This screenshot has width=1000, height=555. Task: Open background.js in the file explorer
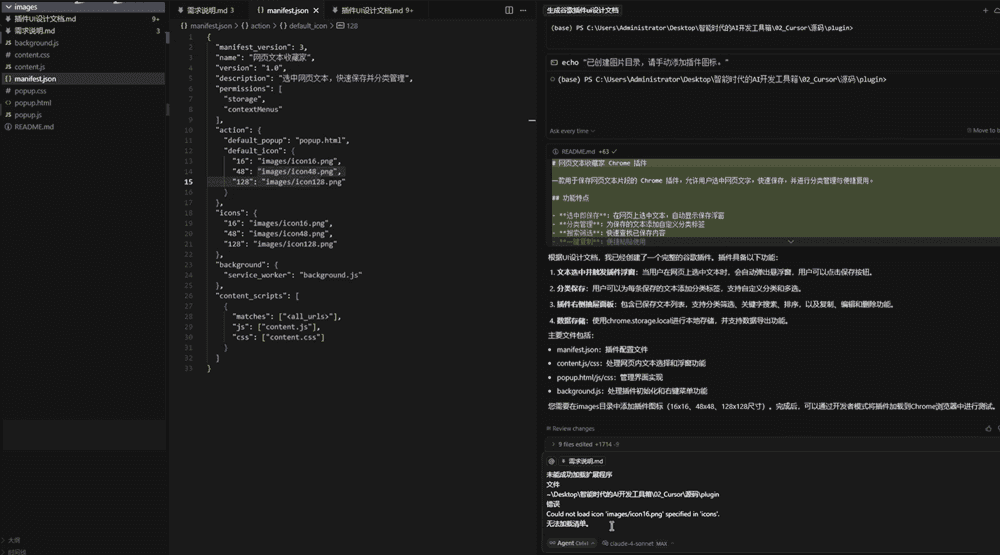coord(36,43)
